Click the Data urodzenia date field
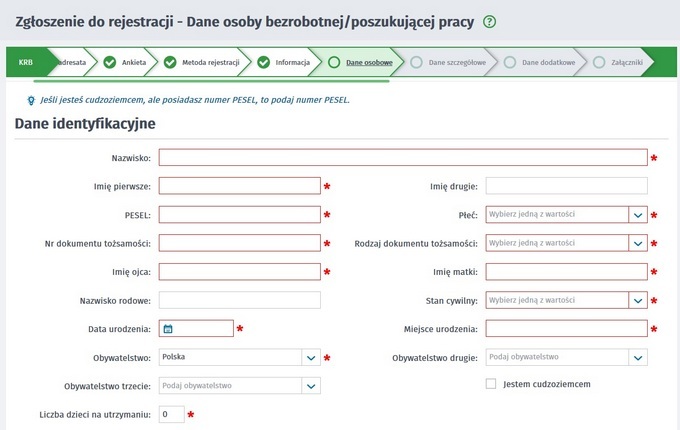The image size is (680, 430). (x=196, y=329)
